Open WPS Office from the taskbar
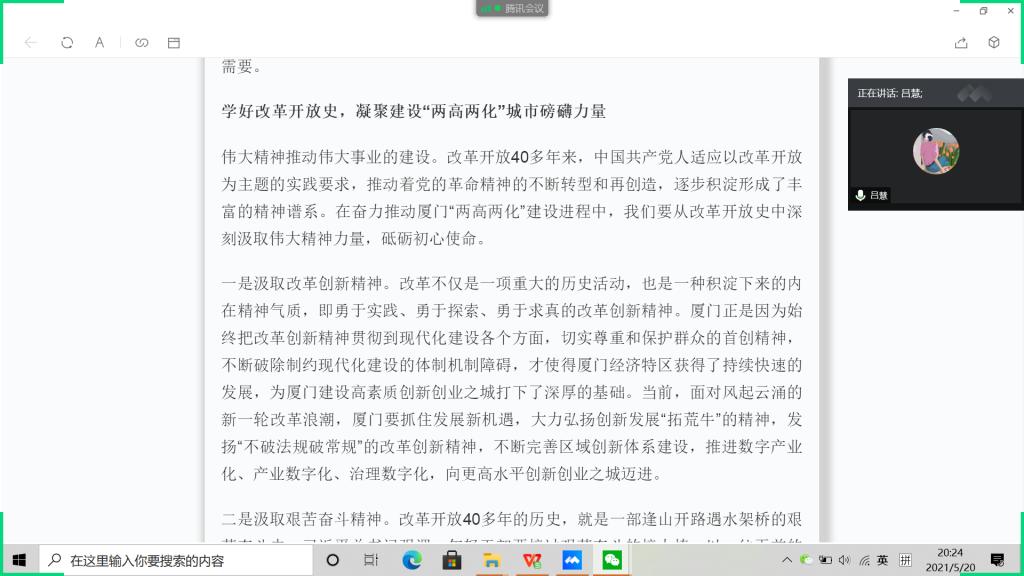The width and height of the screenshot is (1024, 576). [x=532, y=561]
